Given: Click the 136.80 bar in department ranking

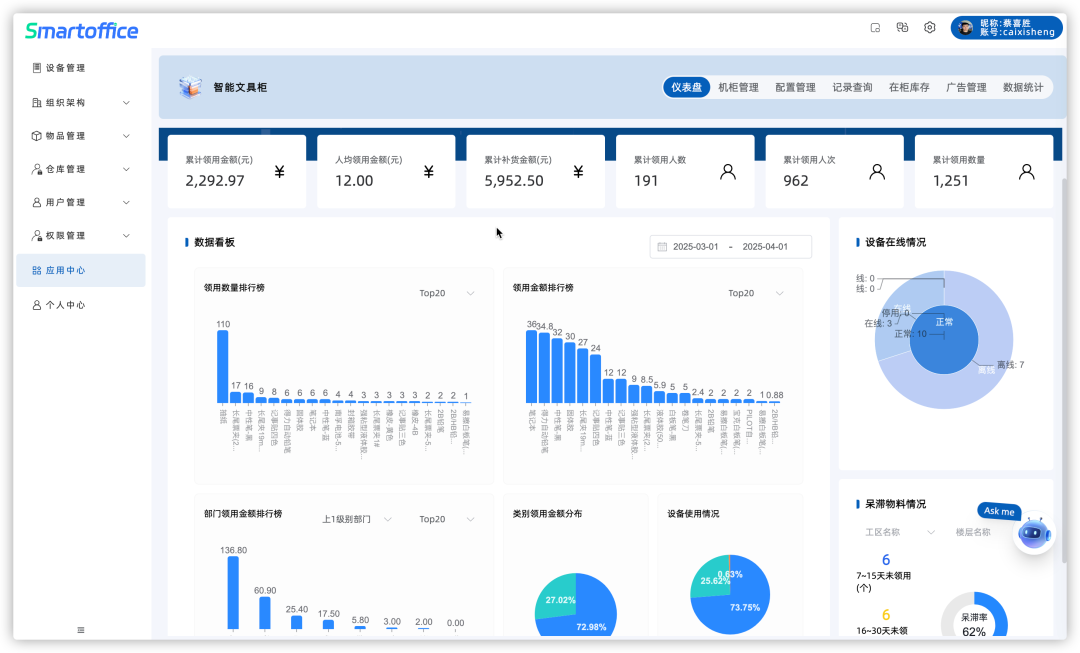Looking at the screenshot, I should tap(233, 592).
